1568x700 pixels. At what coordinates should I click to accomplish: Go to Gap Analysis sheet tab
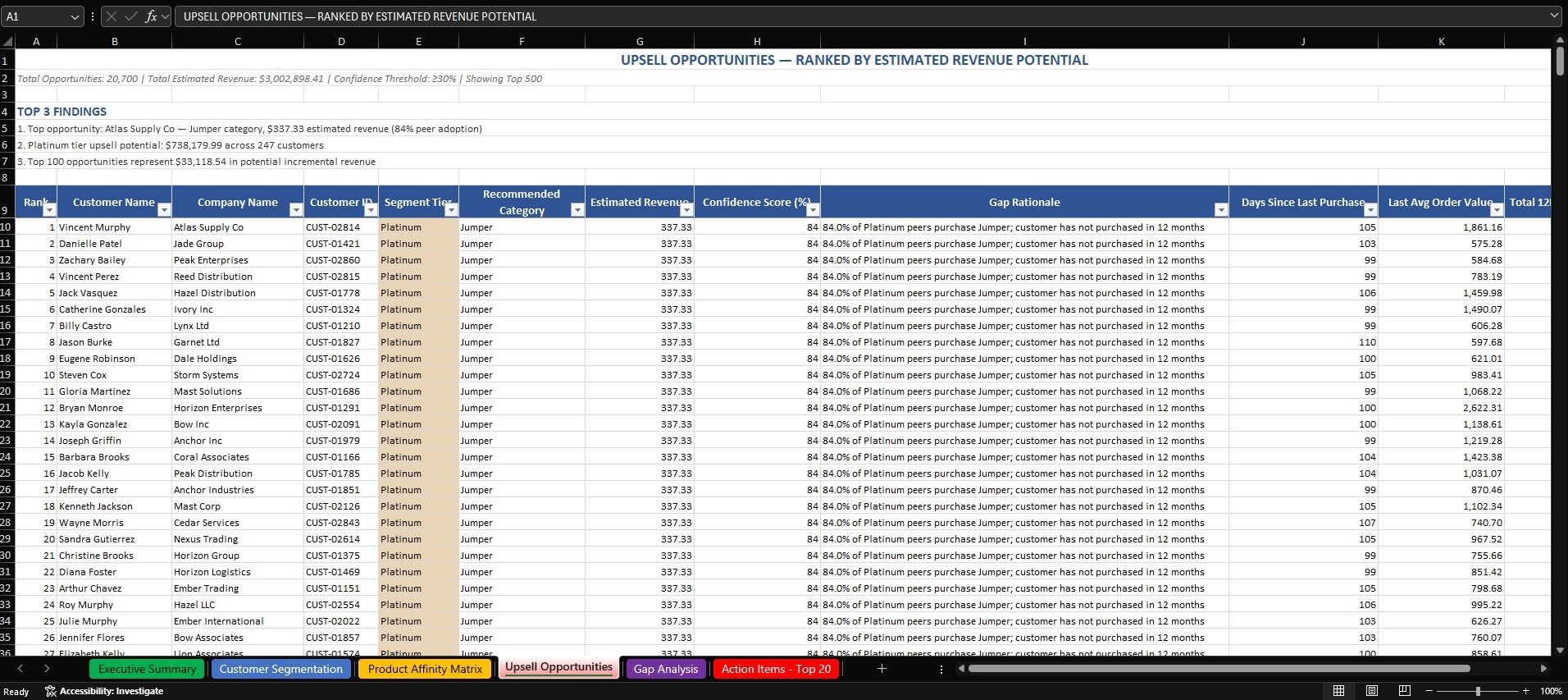coord(666,669)
